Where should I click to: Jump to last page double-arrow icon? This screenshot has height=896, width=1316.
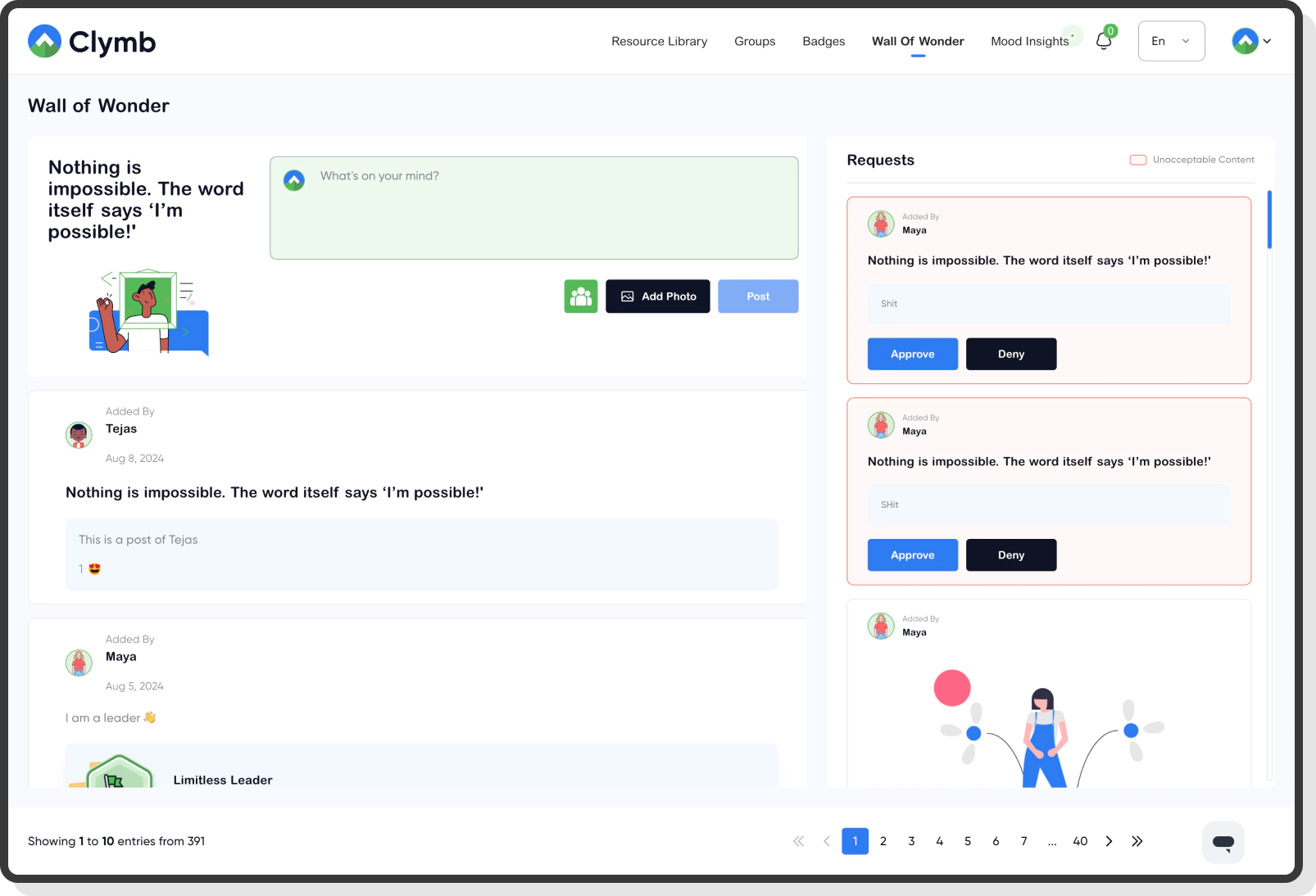[1137, 841]
